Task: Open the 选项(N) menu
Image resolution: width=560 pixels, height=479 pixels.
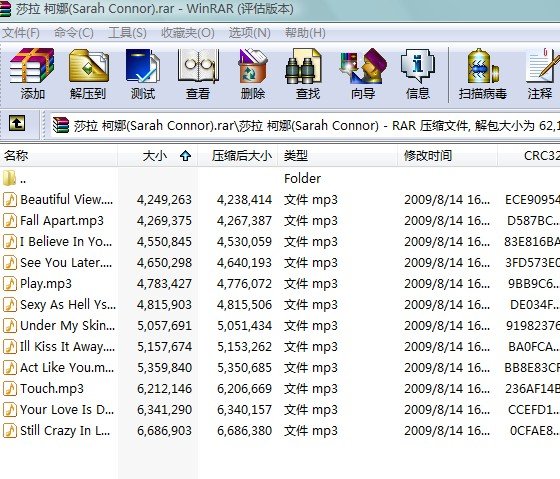Action: coord(249,33)
